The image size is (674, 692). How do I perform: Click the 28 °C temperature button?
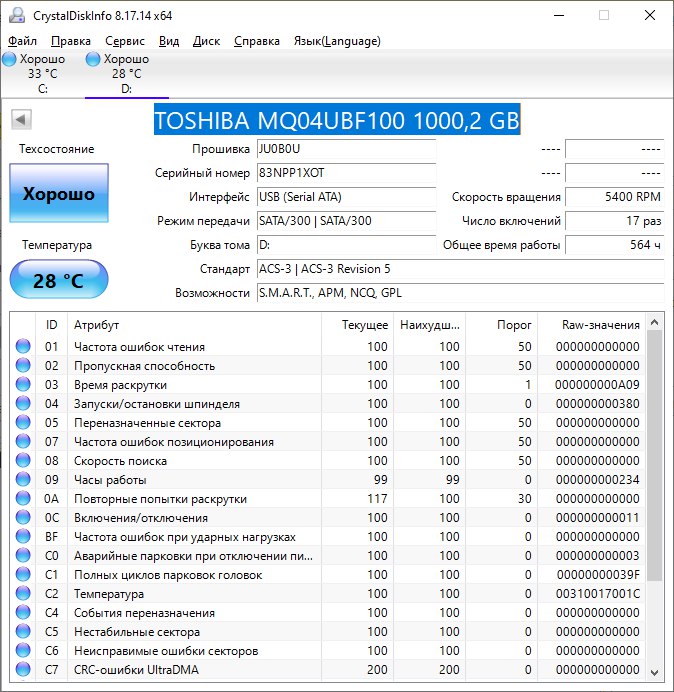(59, 279)
